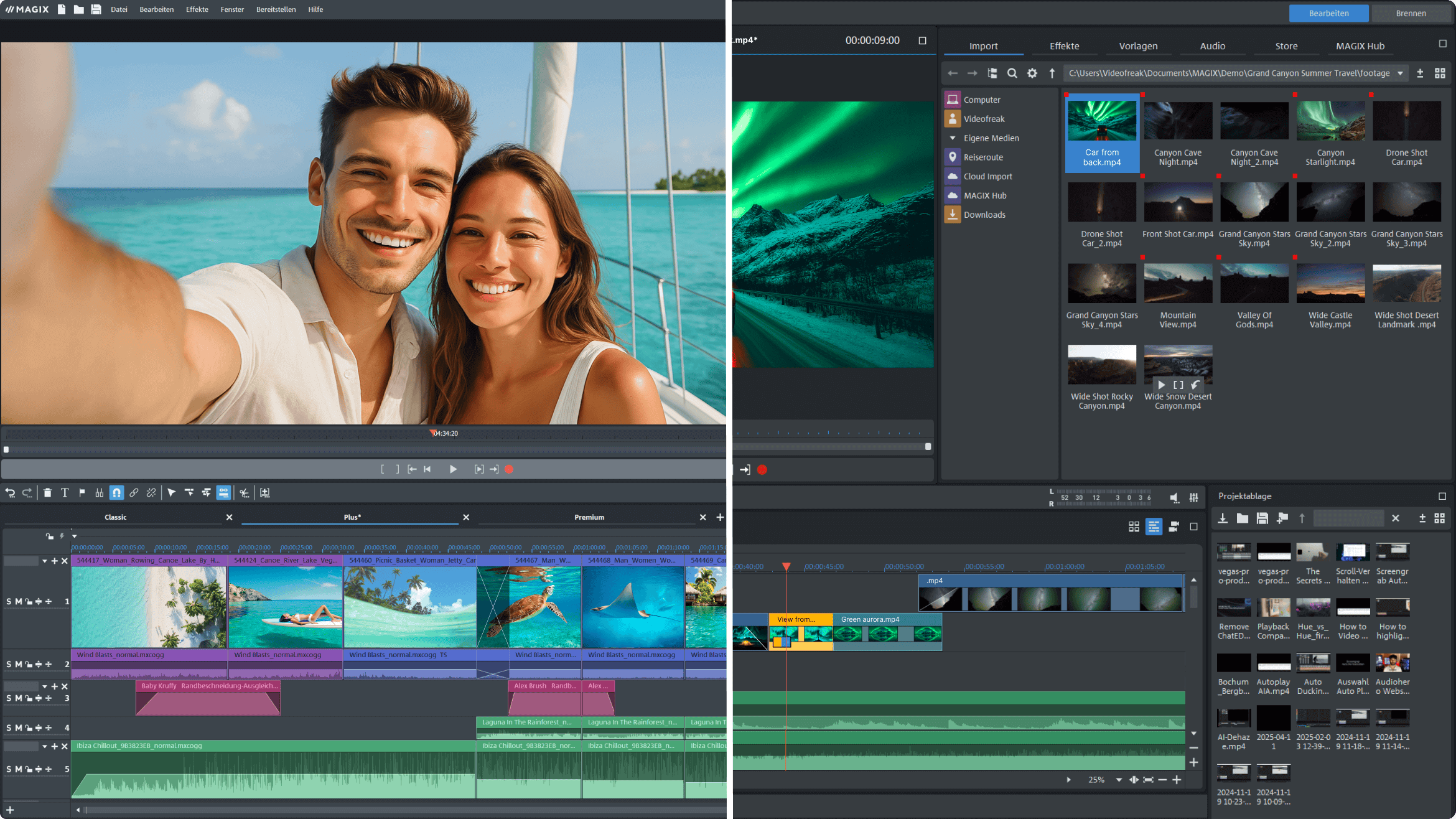Screen dimensions: 1456x819
Task: Open the media browser search magnifier
Action: click(1012, 73)
